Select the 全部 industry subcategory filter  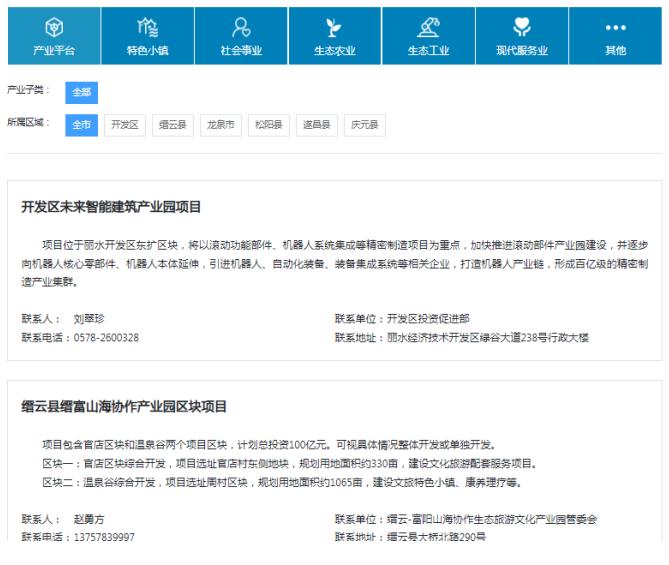pos(81,92)
